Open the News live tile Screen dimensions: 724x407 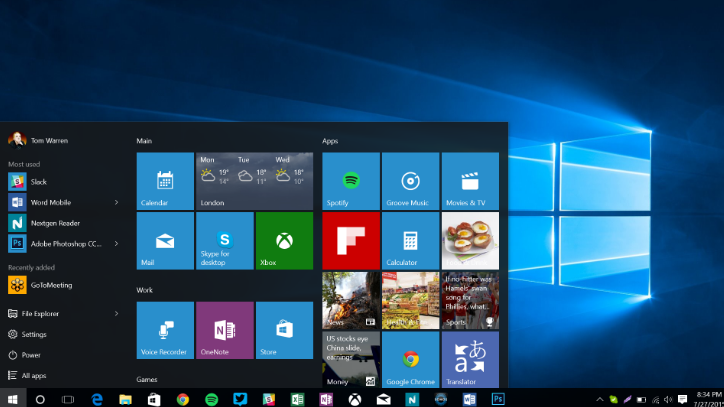coord(351,300)
